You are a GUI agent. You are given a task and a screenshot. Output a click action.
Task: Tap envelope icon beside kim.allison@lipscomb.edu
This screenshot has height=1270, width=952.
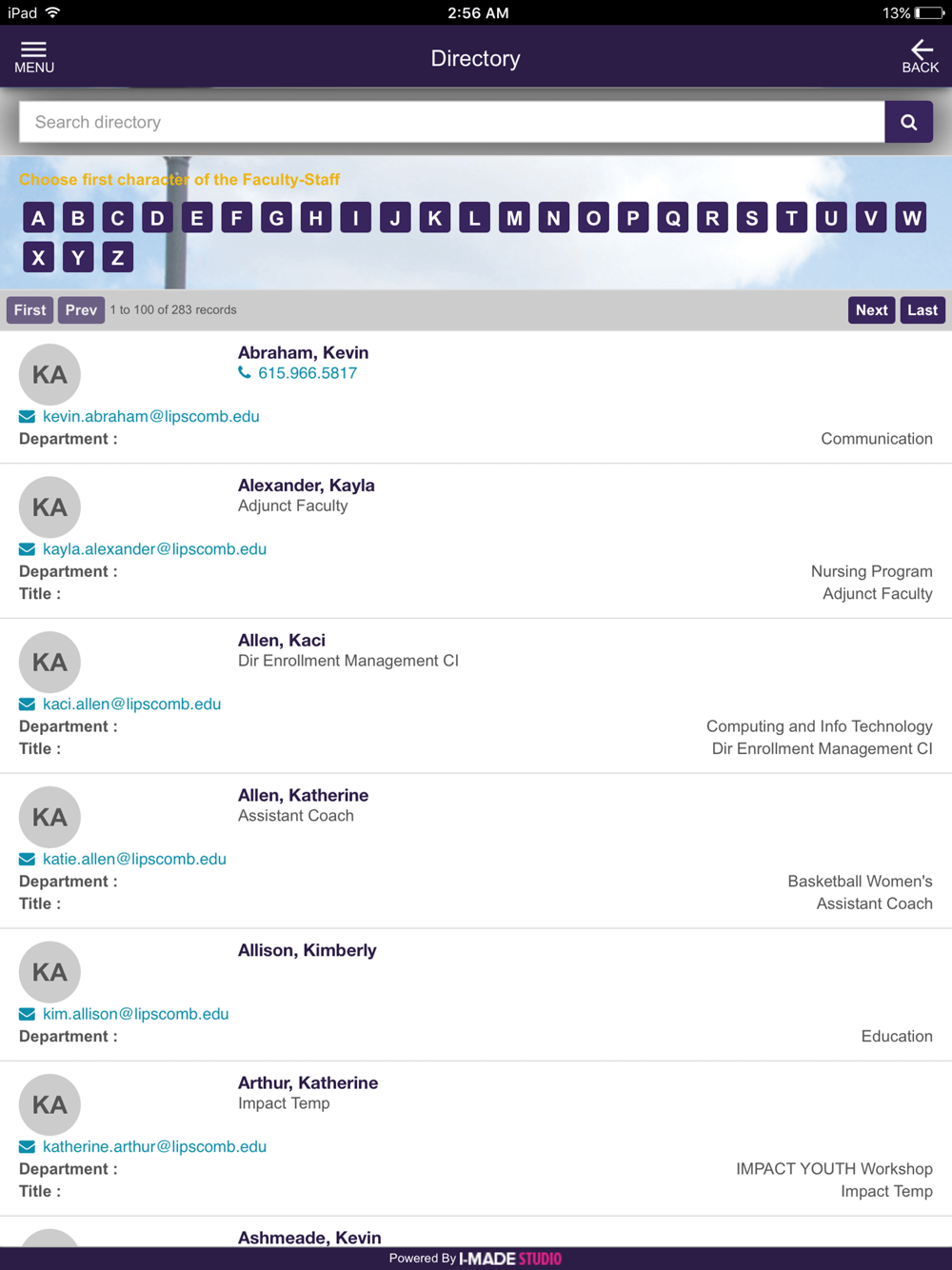[28, 1015]
